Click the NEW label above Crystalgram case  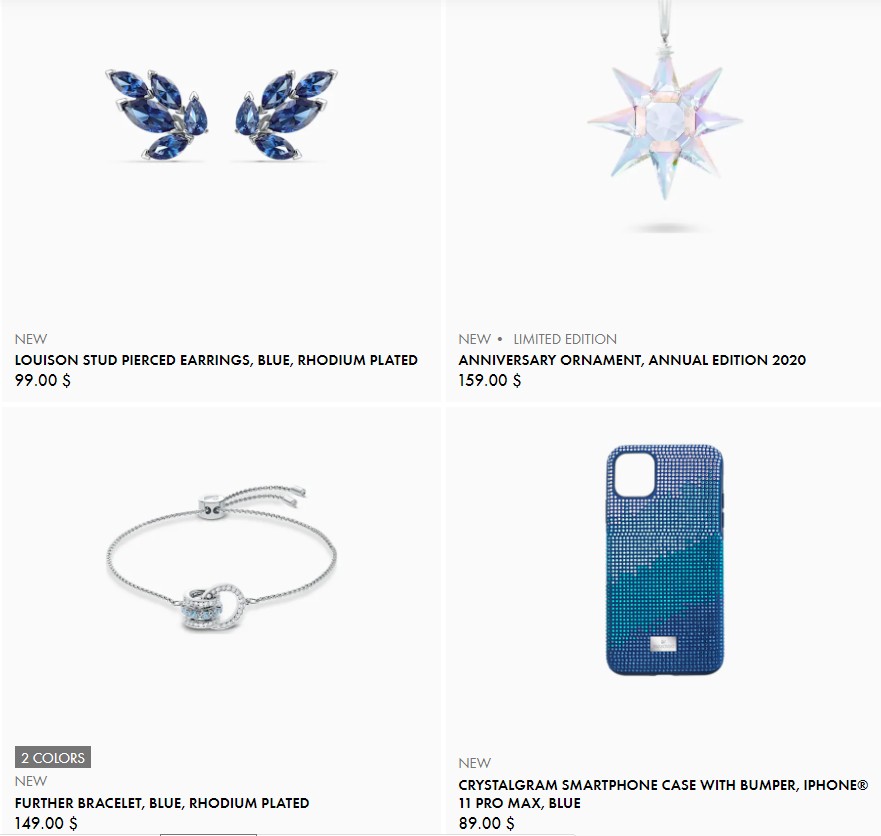coord(475,763)
